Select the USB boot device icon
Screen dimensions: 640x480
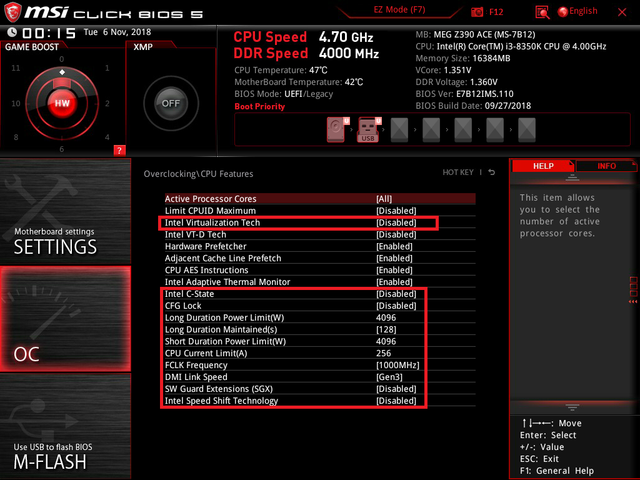pyautogui.click(x=369, y=129)
